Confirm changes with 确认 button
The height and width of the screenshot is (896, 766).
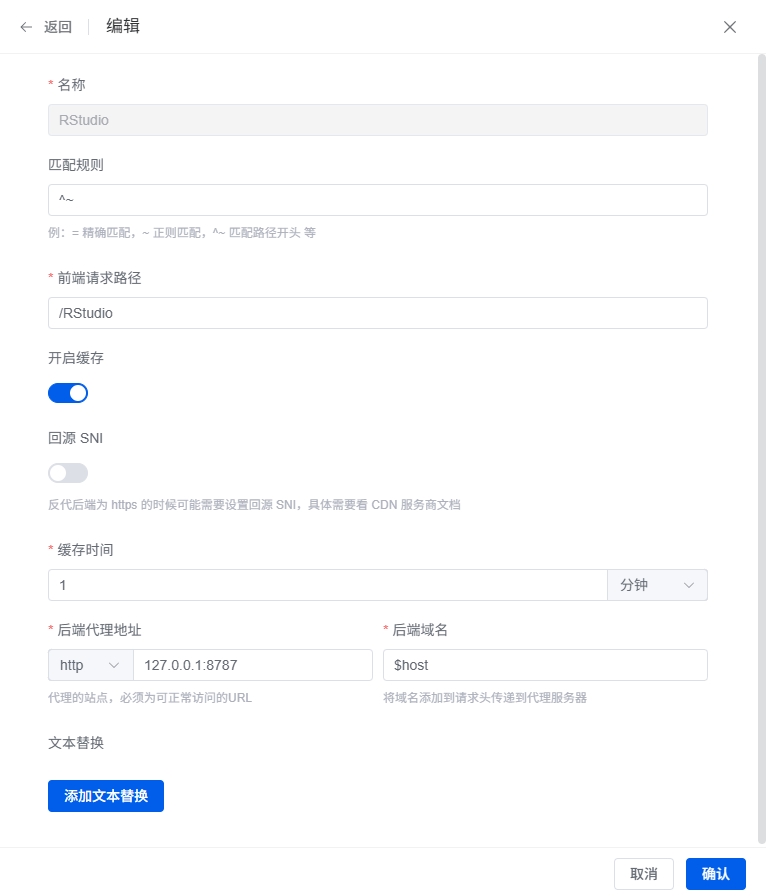(716, 874)
